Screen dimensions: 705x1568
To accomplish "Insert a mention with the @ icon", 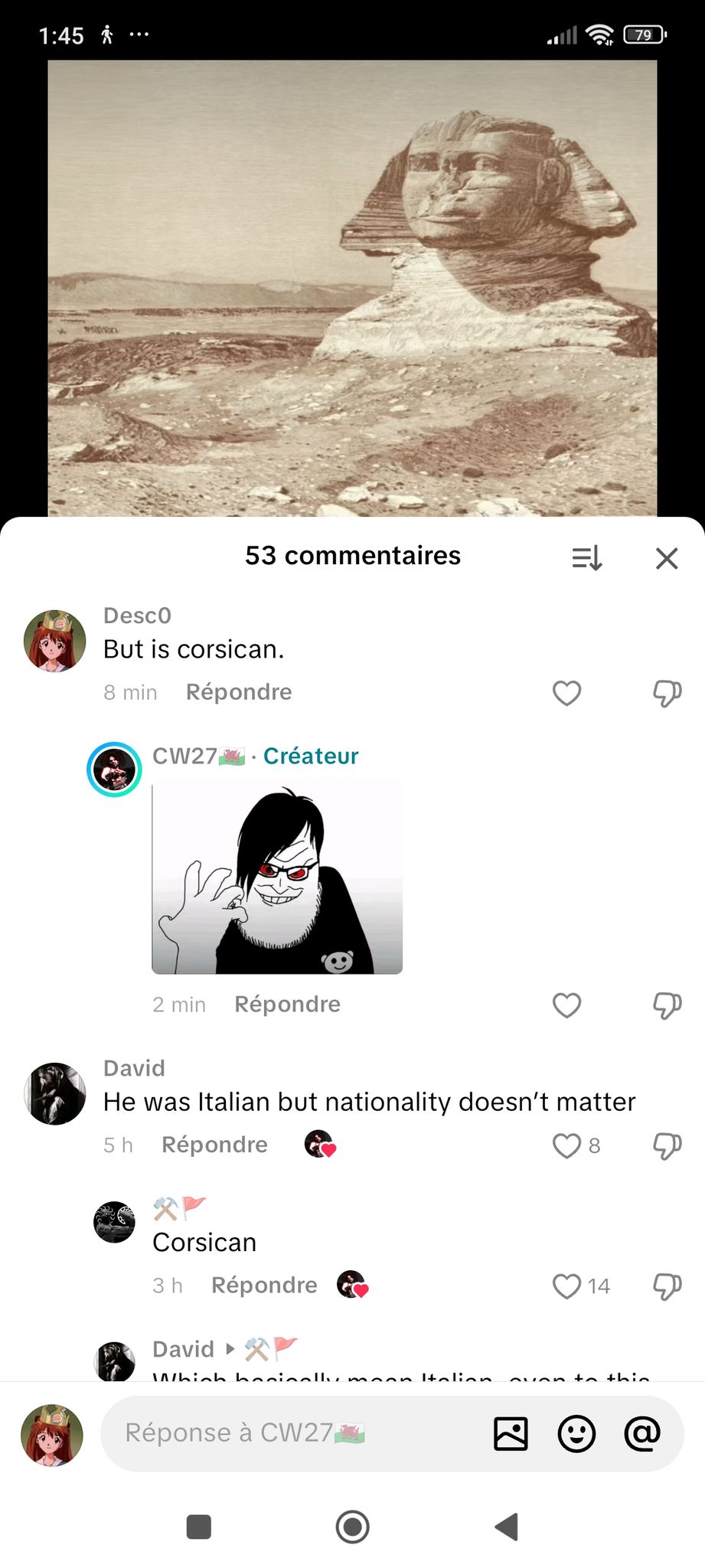I will click(x=642, y=1433).
